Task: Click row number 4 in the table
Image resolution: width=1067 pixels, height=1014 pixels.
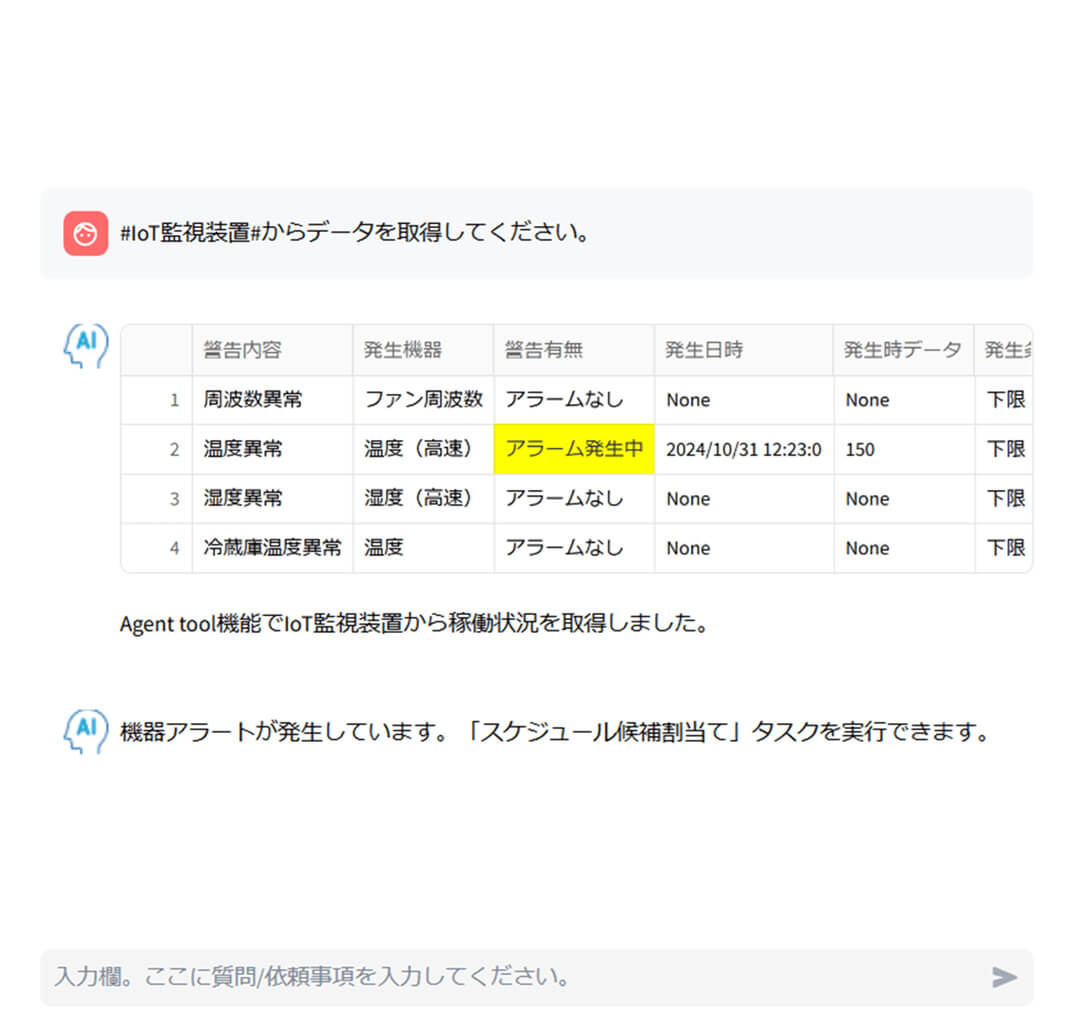Action: click(x=174, y=548)
